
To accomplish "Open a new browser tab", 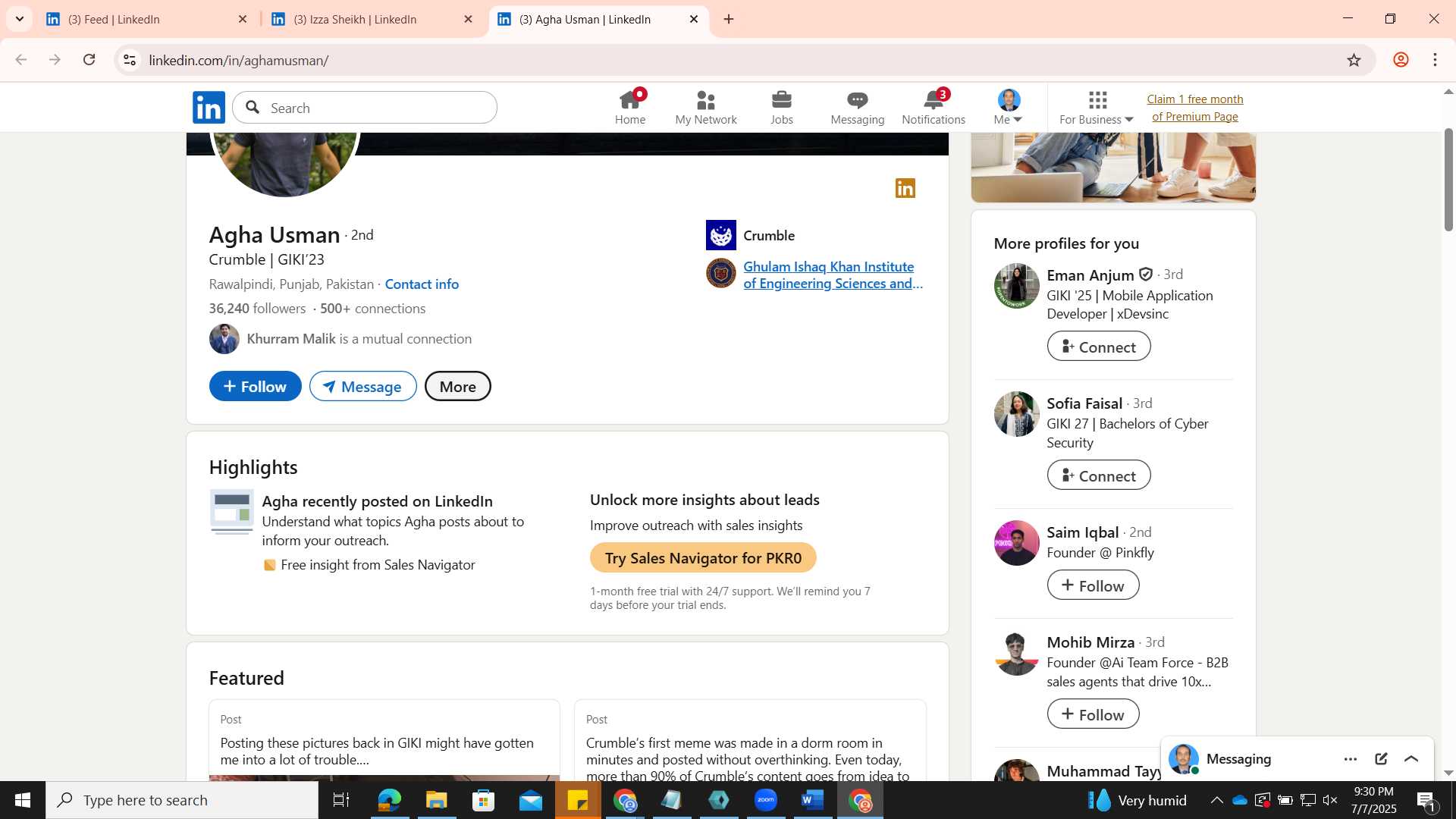I will click(729, 19).
